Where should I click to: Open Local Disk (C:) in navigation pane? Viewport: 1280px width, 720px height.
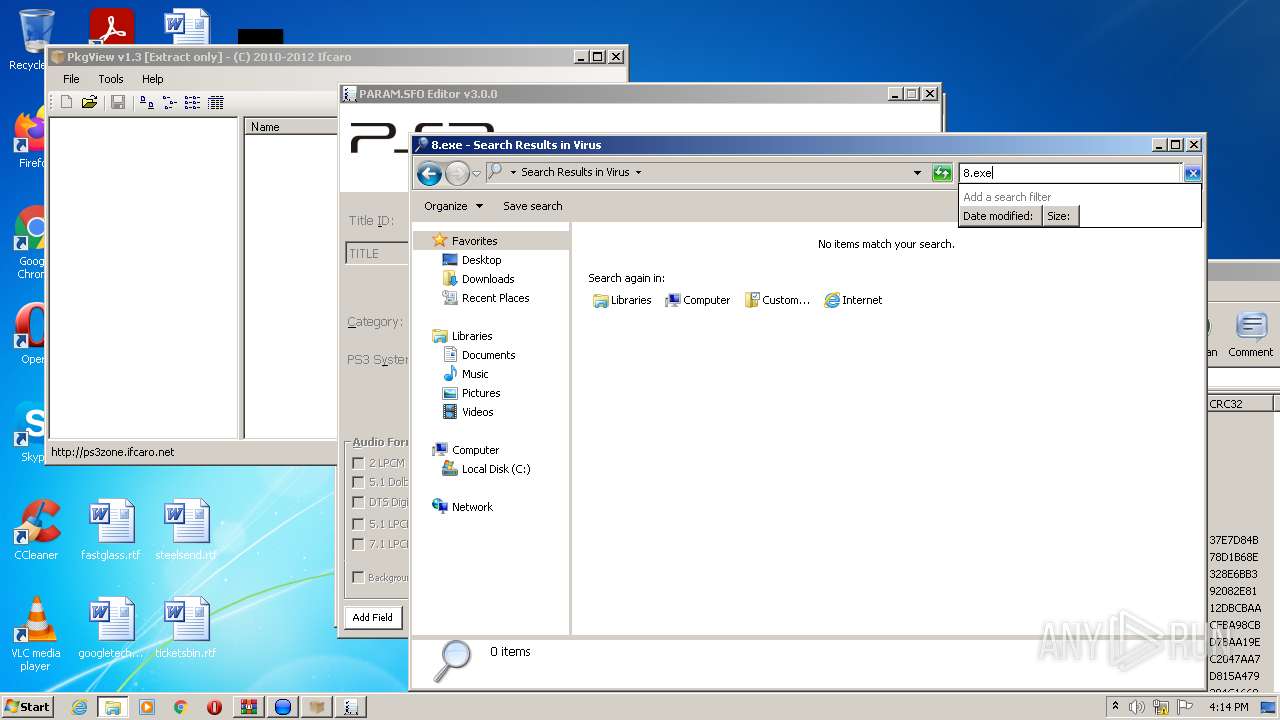(495, 469)
